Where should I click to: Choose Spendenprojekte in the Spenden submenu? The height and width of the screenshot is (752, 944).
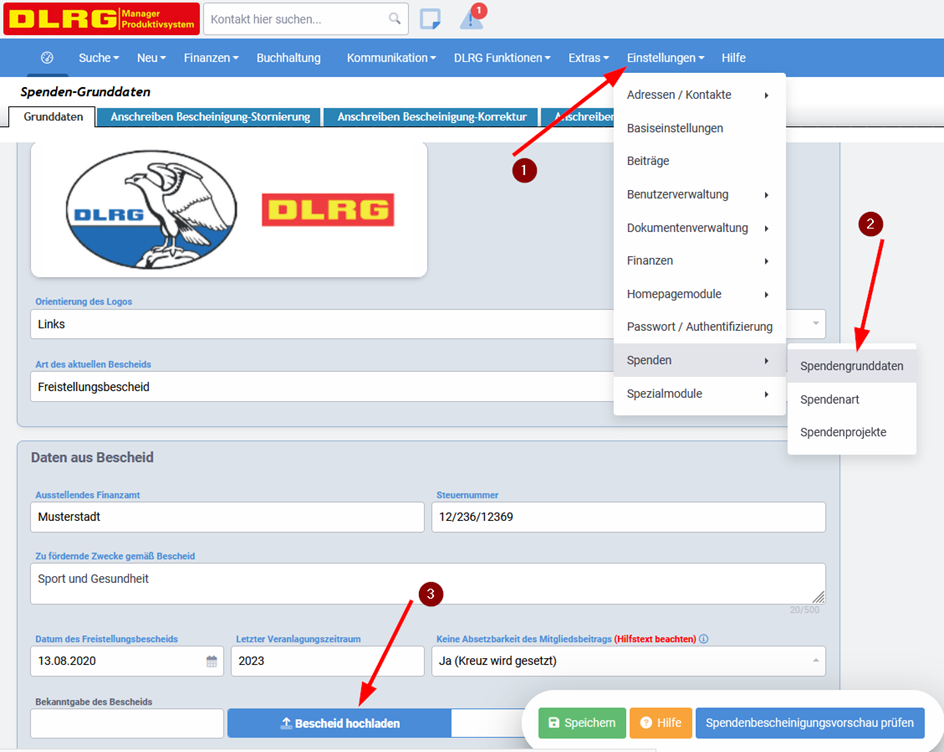pyautogui.click(x=843, y=432)
